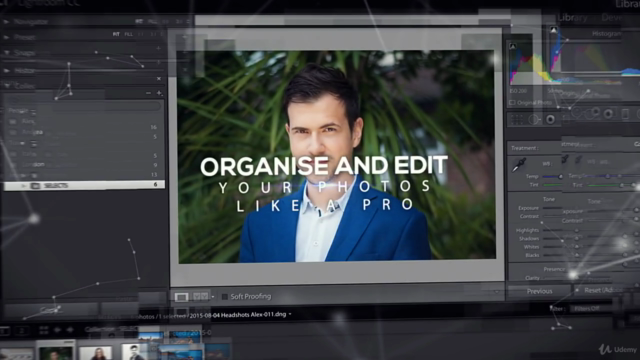The image size is (640, 360).
Task: Expand the SELECTS collection arrow
Action: [24, 186]
